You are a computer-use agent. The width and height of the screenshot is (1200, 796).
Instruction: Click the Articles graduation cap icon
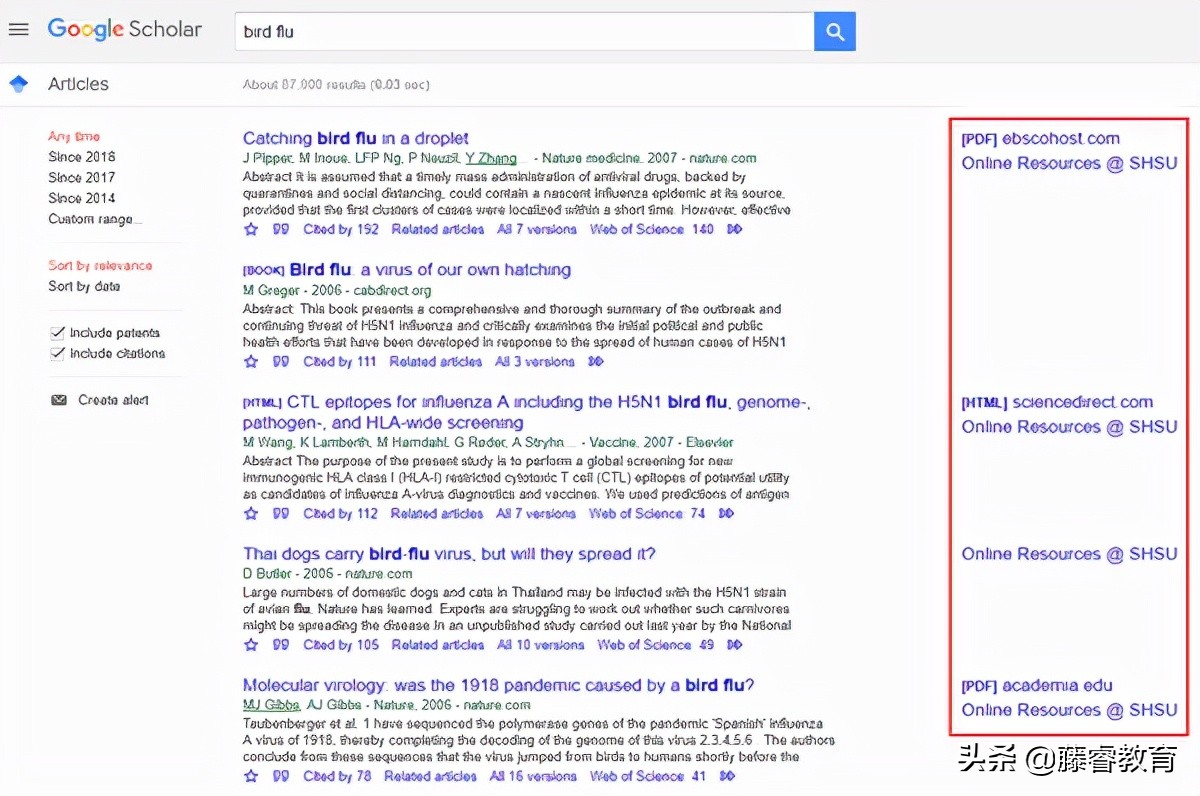click(18, 84)
